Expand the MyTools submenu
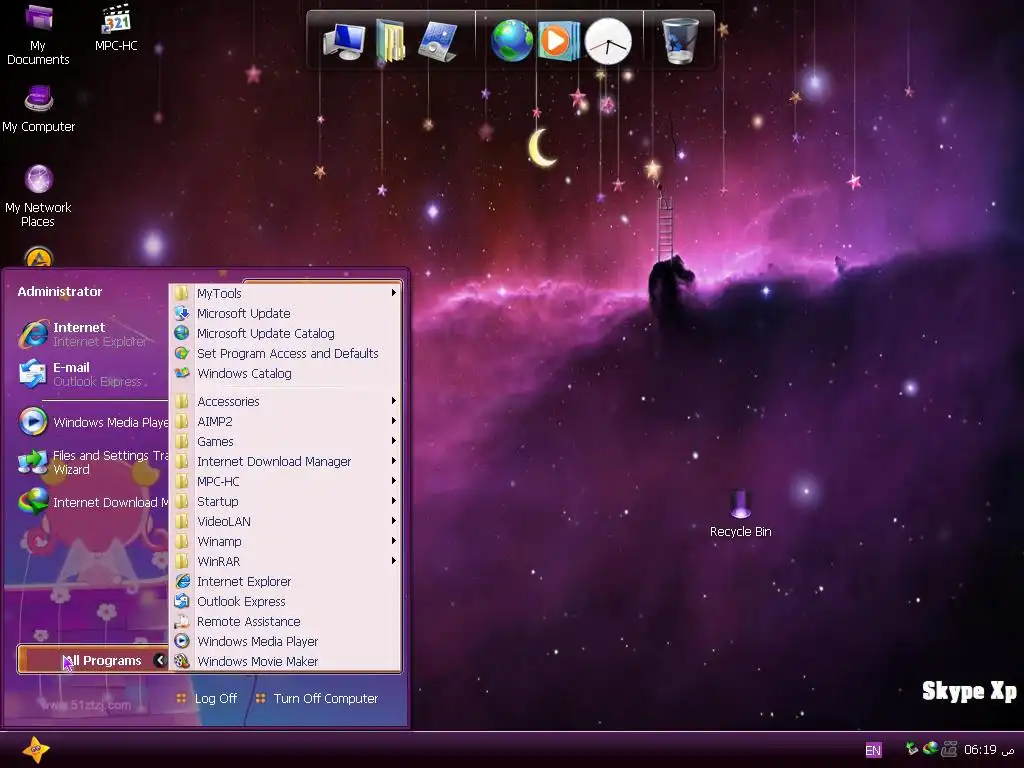This screenshot has width=1024, height=768. pos(285,293)
